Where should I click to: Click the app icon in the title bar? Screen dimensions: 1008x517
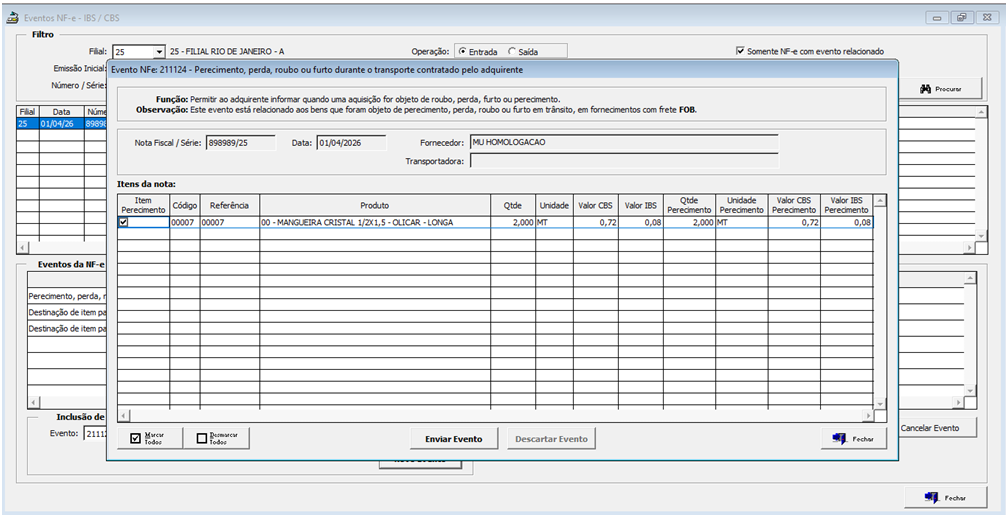[x=13, y=17]
